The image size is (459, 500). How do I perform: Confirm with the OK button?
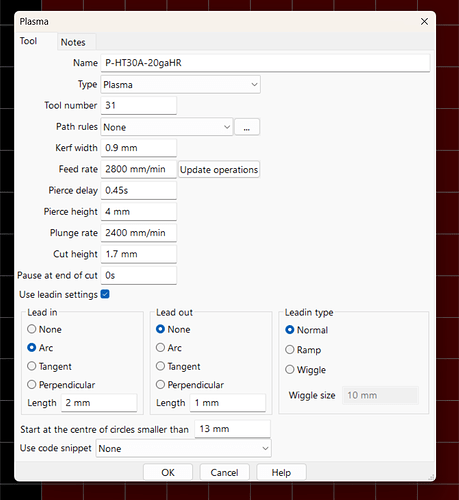[x=168, y=472]
